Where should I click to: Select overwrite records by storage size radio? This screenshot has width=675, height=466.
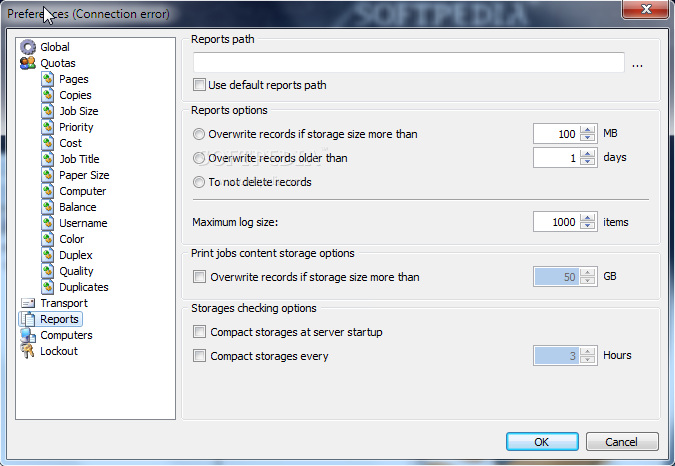(x=198, y=134)
